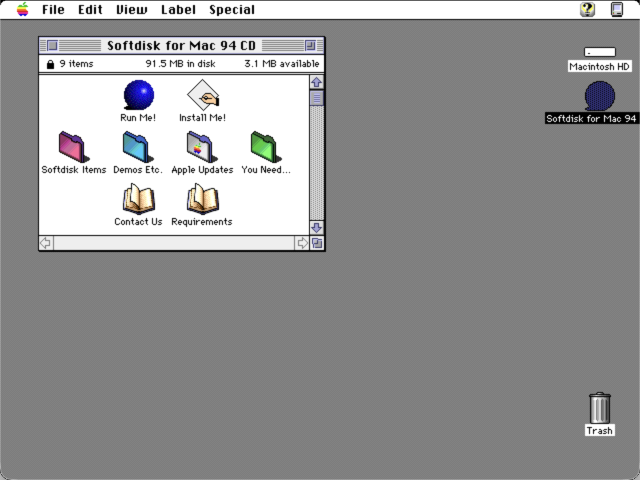Click the highlighted 'Softdisk for Mac 94' desktop label
640x480 pixels.
click(592, 118)
